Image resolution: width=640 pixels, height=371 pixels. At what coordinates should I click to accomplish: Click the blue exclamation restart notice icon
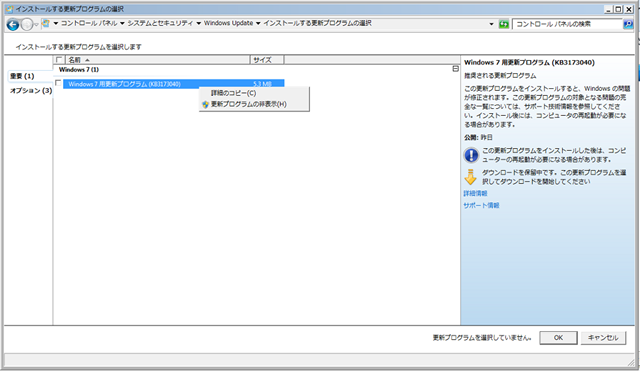click(471, 155)
